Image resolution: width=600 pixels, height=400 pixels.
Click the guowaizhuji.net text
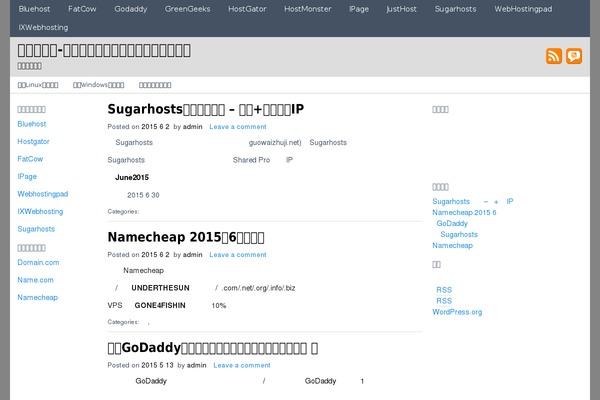(x=275, y=143)
